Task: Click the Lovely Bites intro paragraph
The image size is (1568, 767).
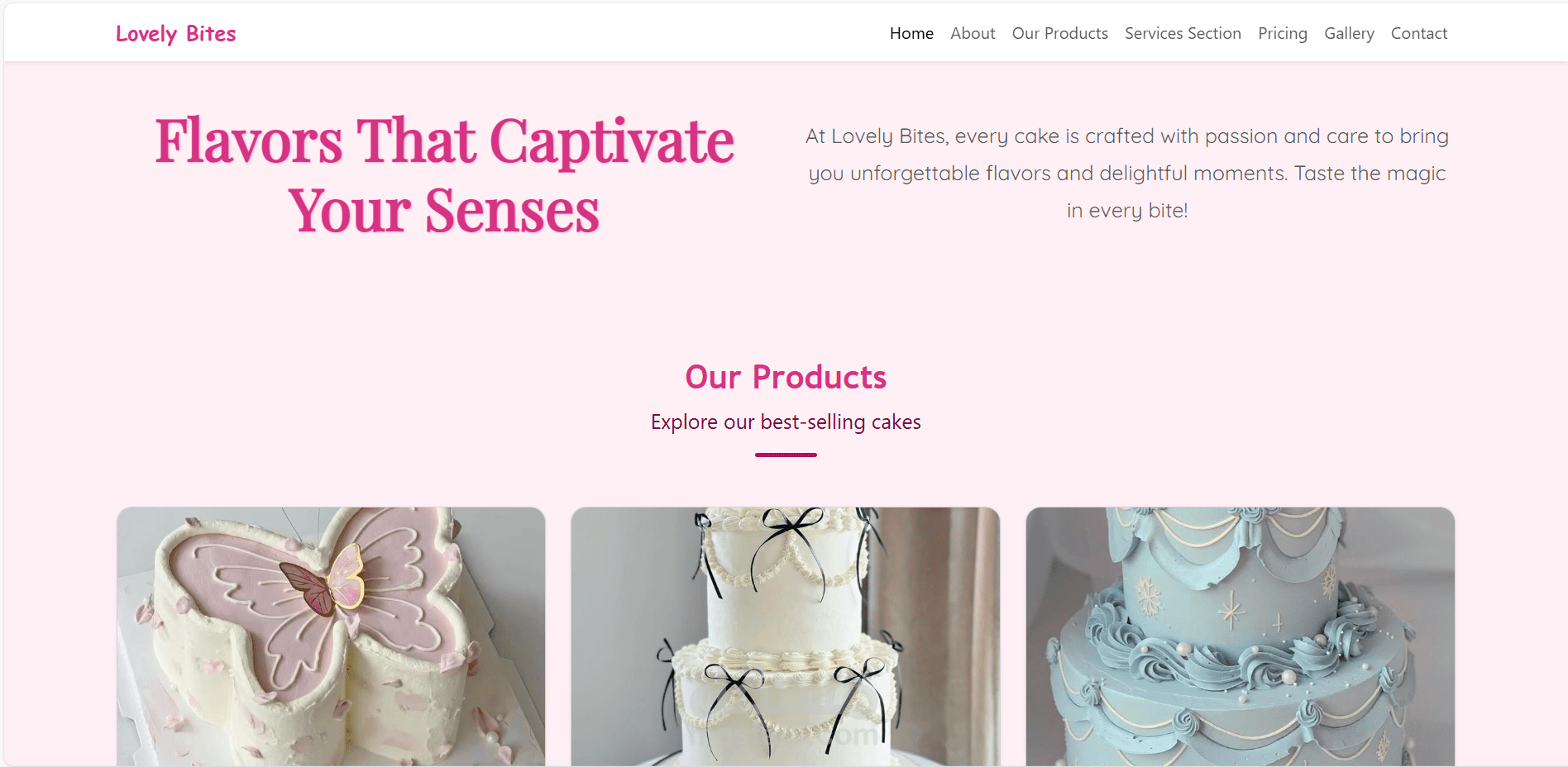Action: (x=1126, y=173)
